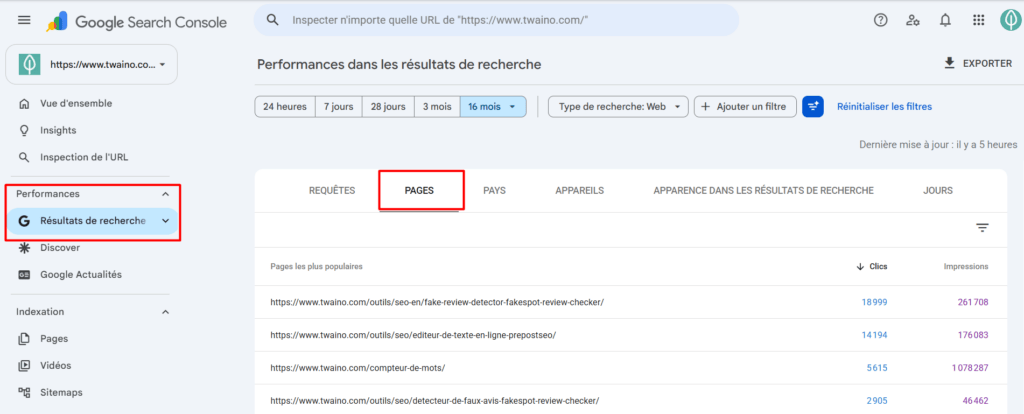
Task: Open the table filter rows icon
Action: click(982, 228)
